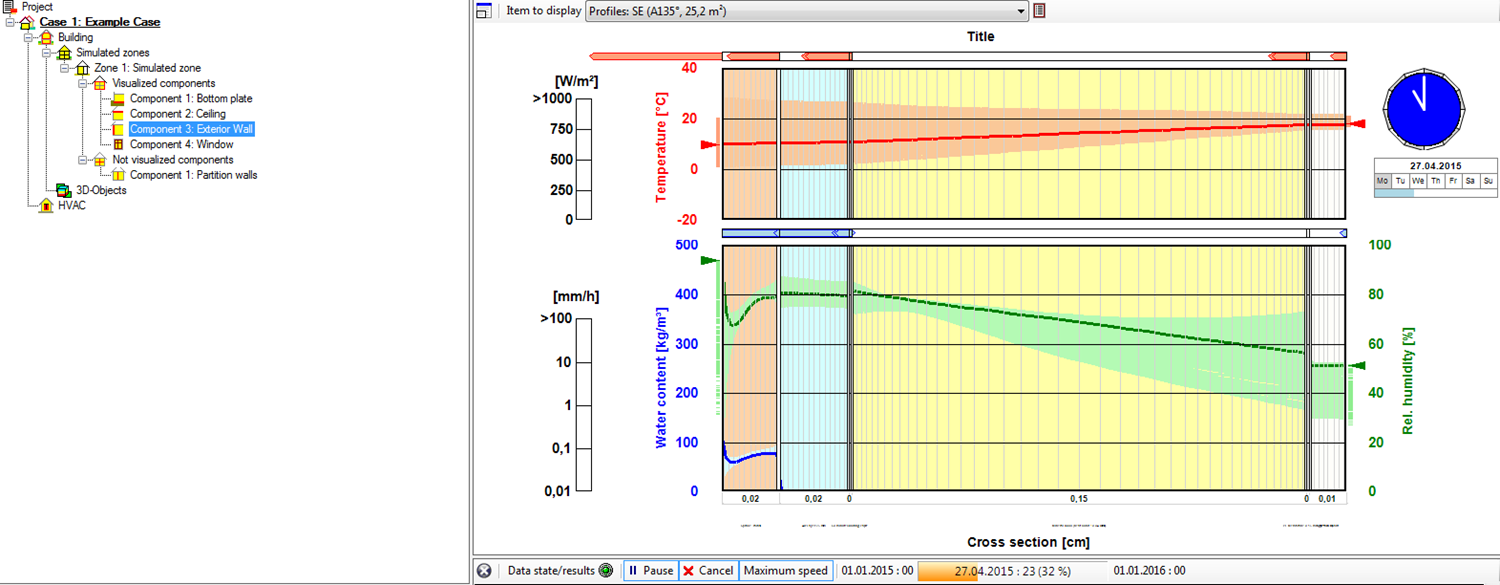Cancel the simulation run
The image size is (1500, 585).
708,571
